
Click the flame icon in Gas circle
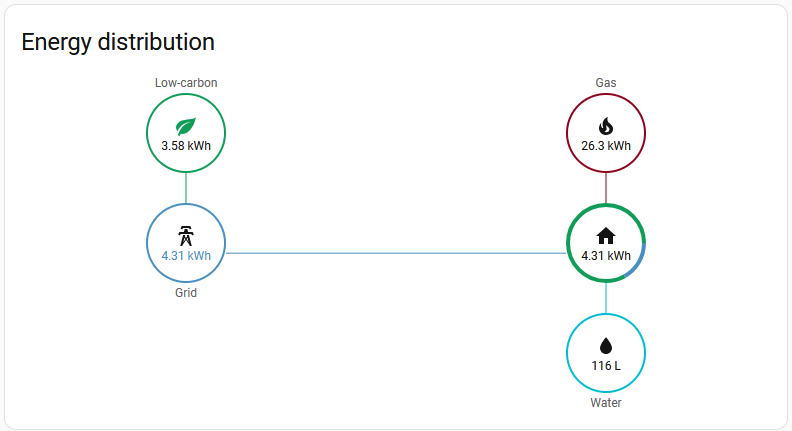click(606, 126)
